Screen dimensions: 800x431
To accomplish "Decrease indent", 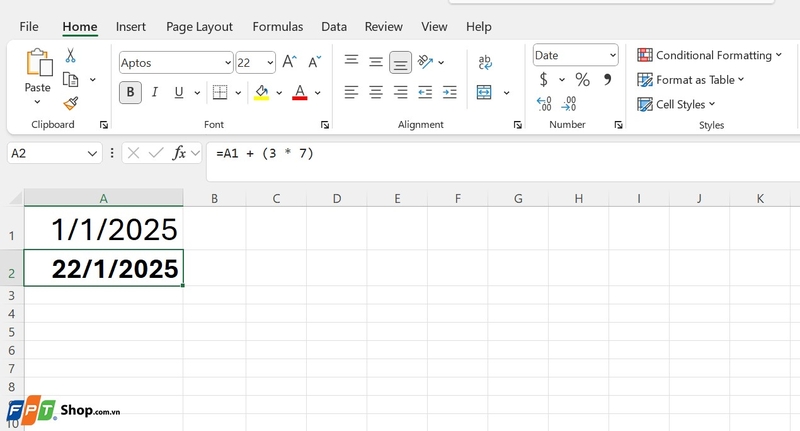I will click(425, 92).
